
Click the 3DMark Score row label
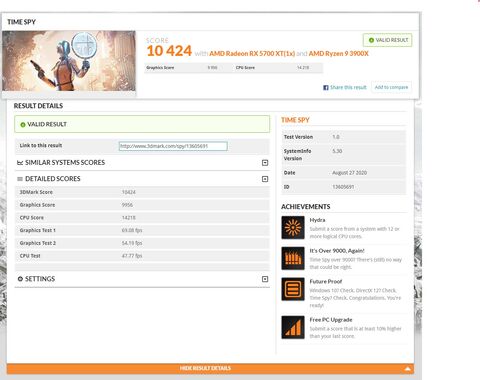(x=36, y=192)
